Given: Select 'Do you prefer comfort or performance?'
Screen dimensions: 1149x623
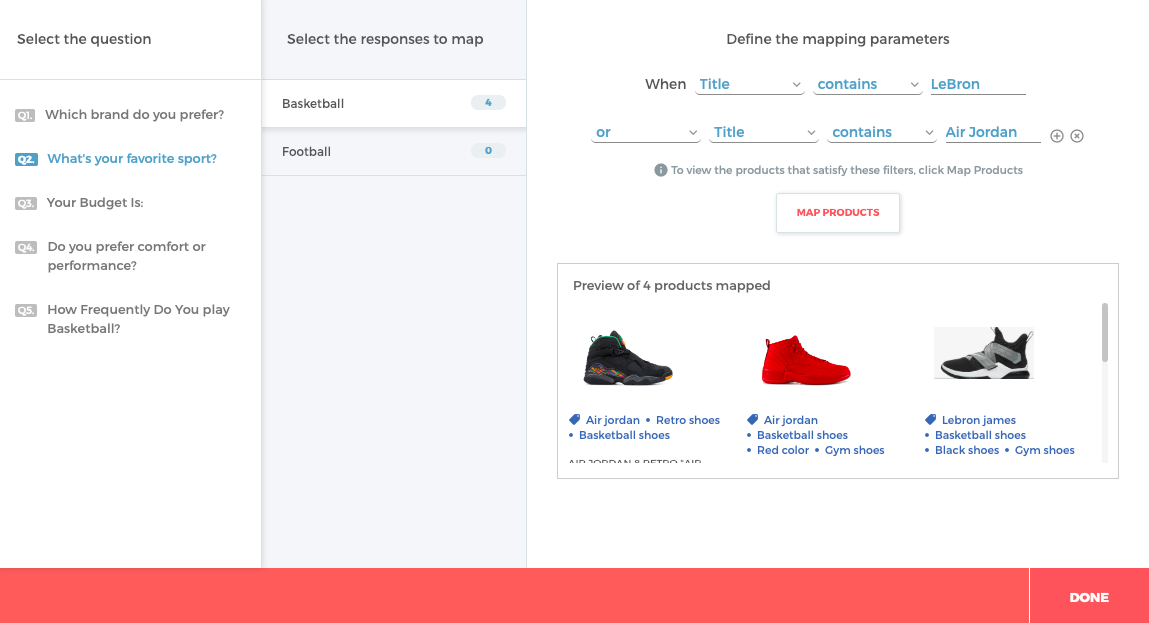Looking at the screenshot, I should (127, 256).
